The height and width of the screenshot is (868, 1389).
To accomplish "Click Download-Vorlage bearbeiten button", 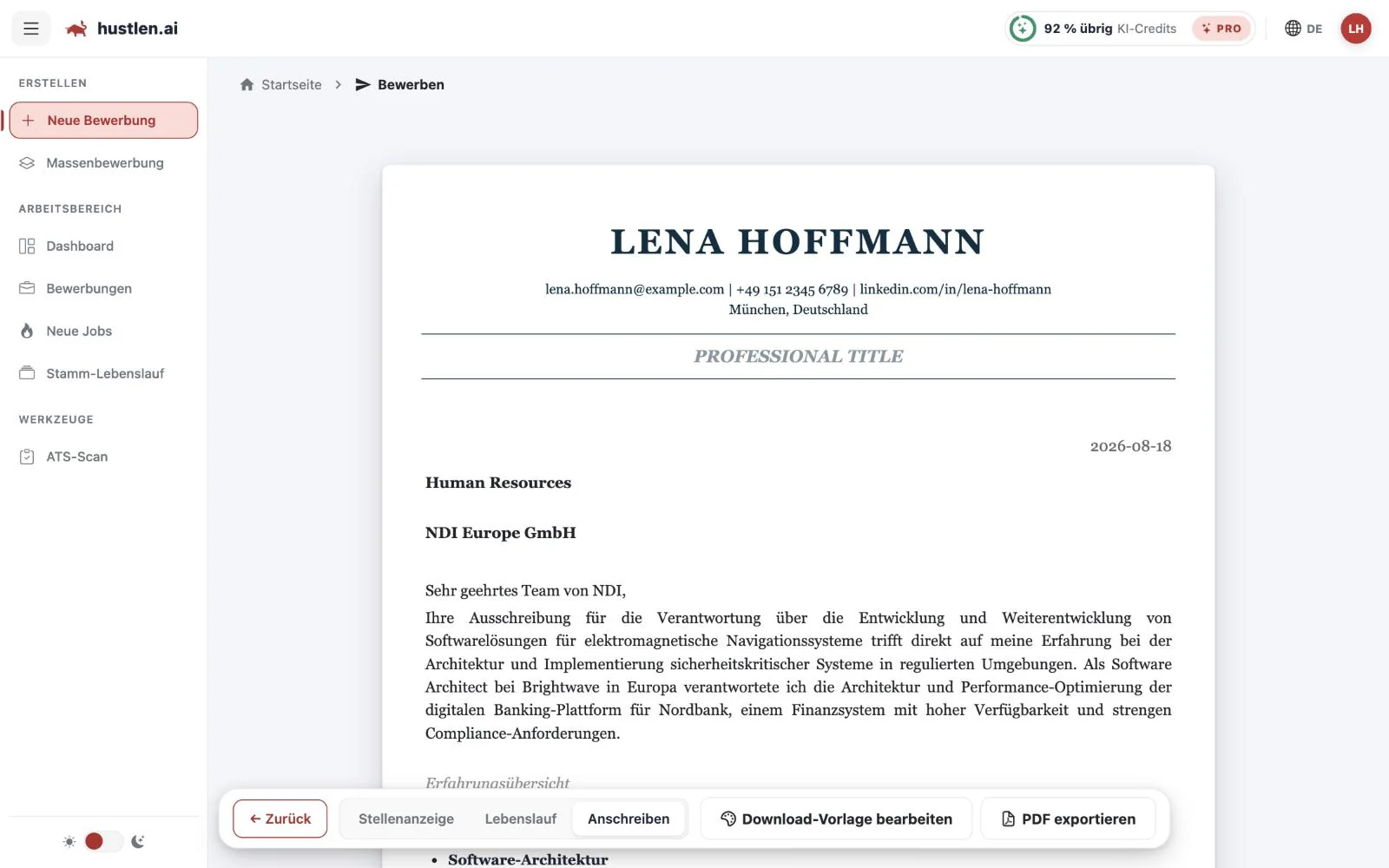I will [x=836, y=819].
